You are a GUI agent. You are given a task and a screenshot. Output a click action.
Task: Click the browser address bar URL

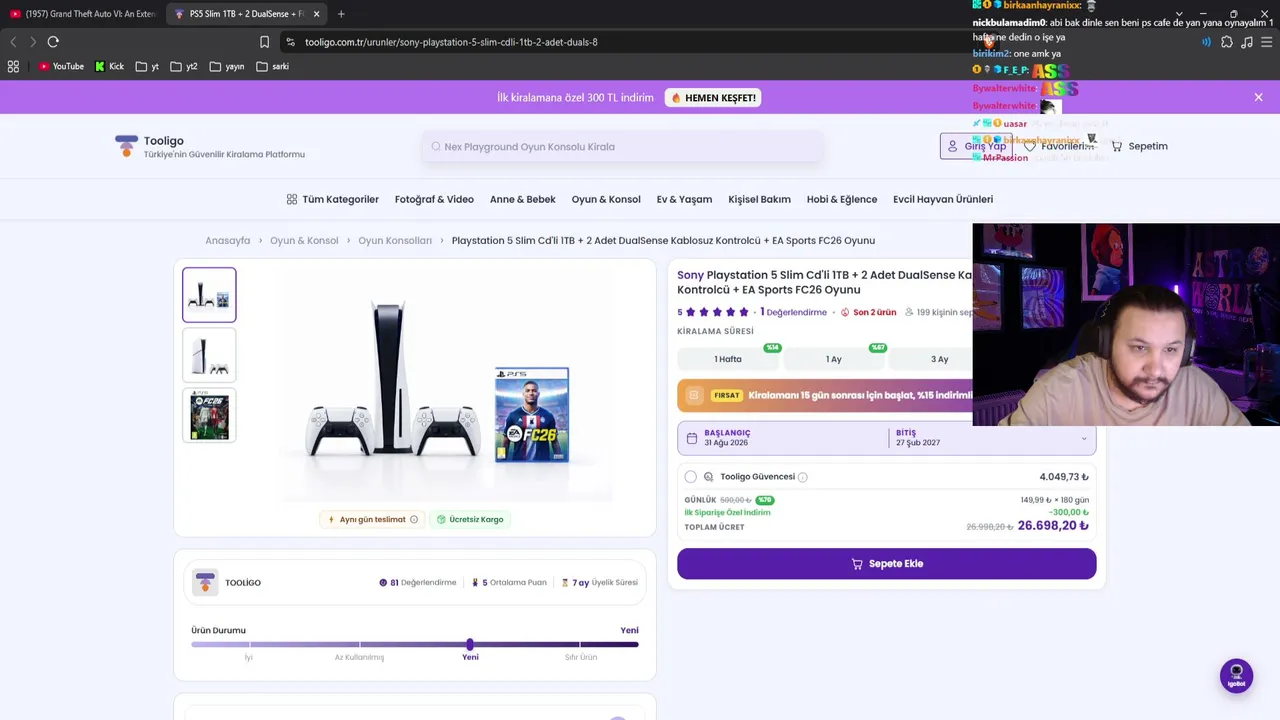(451, 42)
